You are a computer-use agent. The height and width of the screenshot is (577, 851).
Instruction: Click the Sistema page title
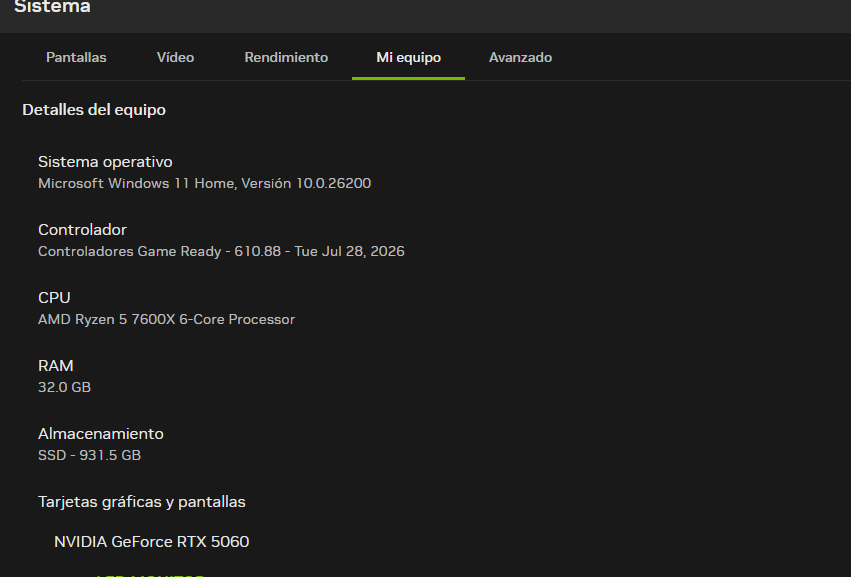coord(52,7)
